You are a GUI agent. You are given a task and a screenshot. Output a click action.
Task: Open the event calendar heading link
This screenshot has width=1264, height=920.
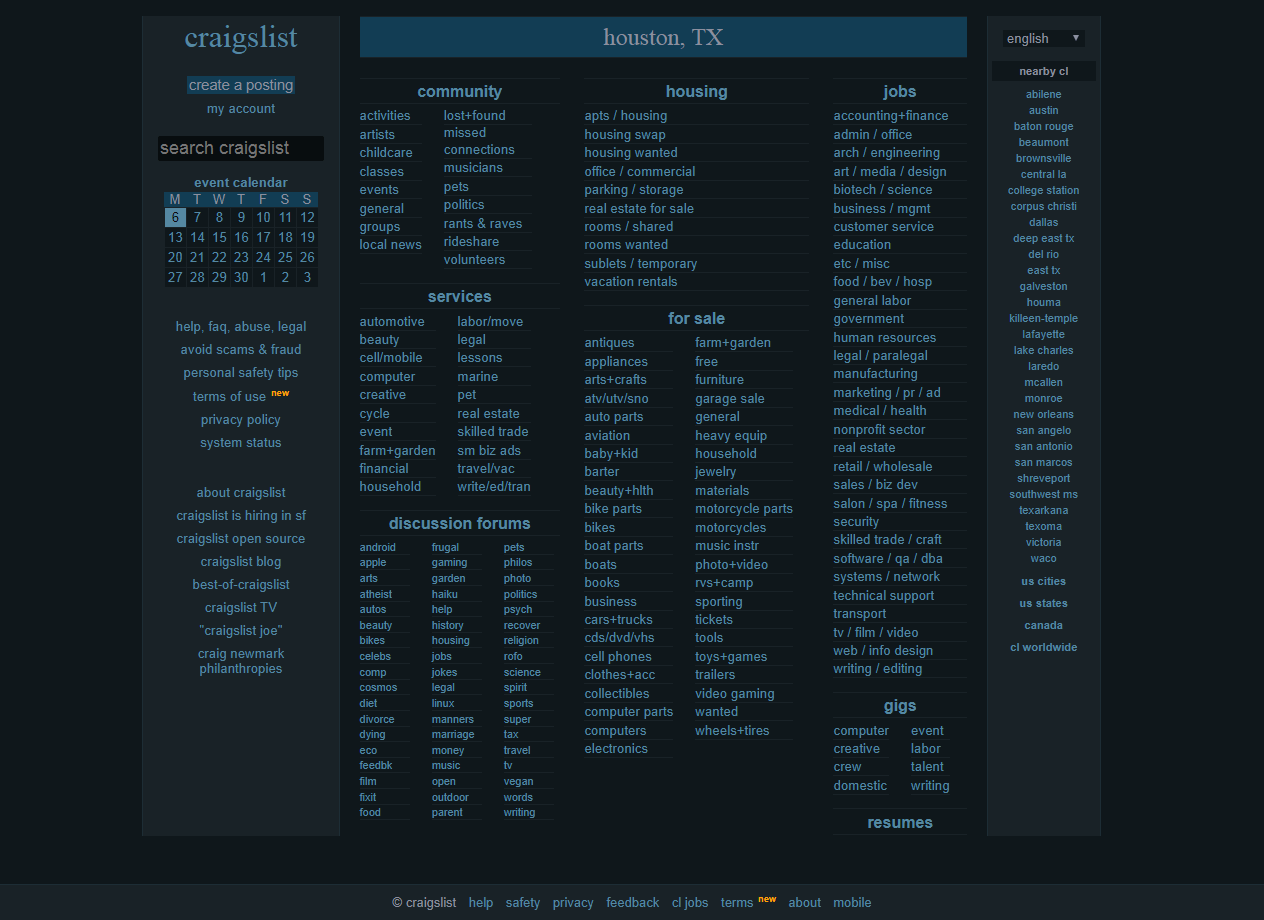pyautogui.click(x=241, y=182)
